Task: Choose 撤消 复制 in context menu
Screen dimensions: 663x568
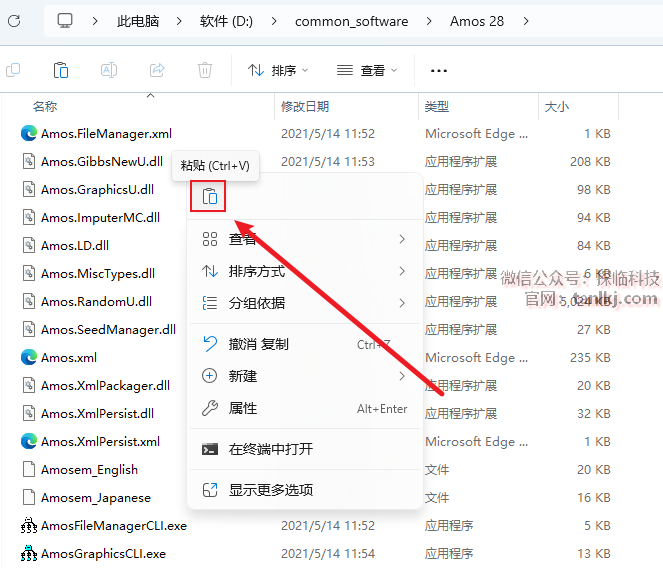Action: pyautogui.click(x=304, y=344)
